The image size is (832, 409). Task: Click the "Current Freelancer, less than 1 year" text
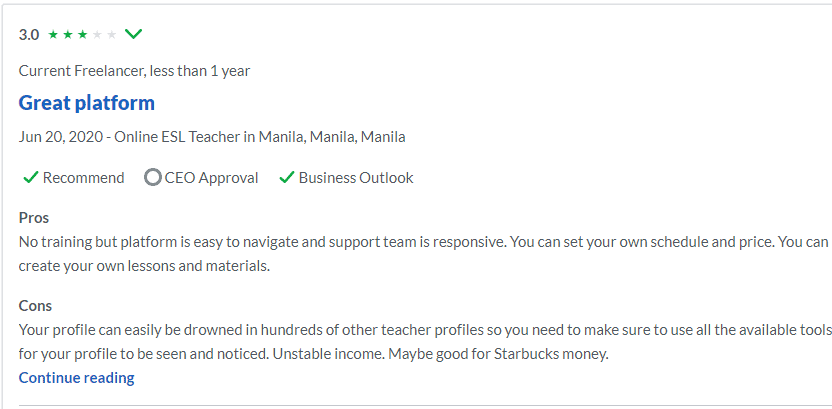(x=135, y=71)
